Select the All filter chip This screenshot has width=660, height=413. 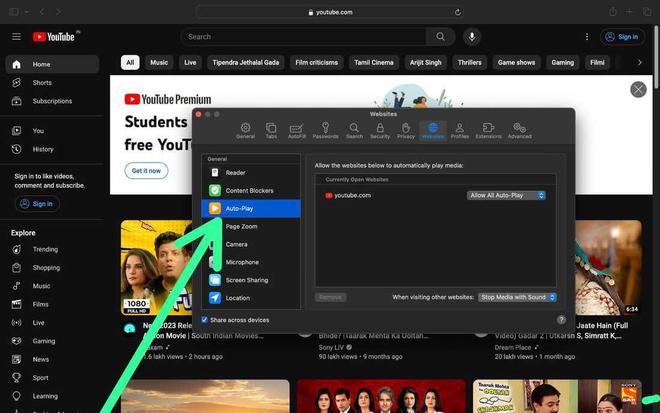pyautogui.click(x=130, y=62)
